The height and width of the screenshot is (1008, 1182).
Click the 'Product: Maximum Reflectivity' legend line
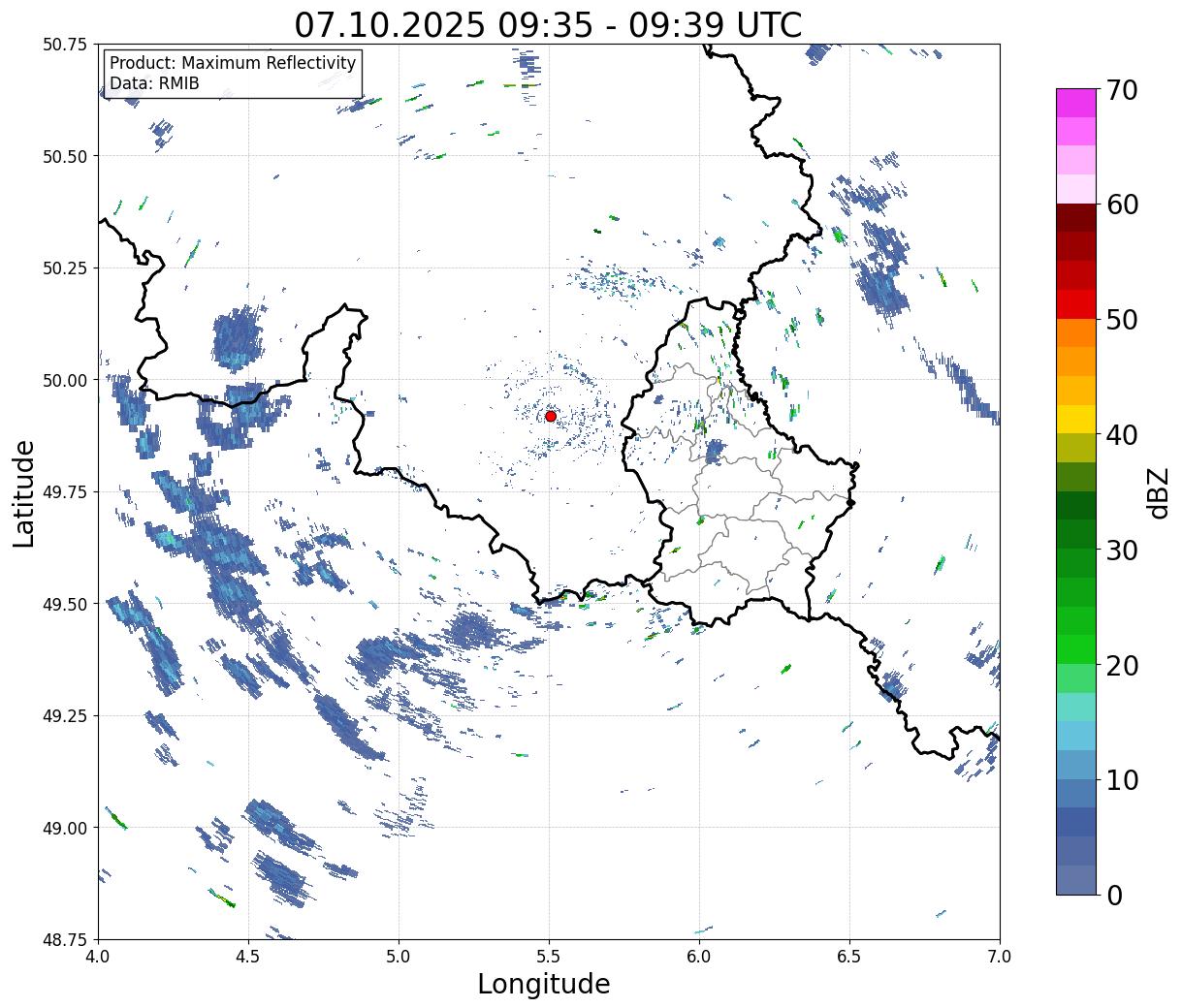pyautogui.click(x=233, y=63)
